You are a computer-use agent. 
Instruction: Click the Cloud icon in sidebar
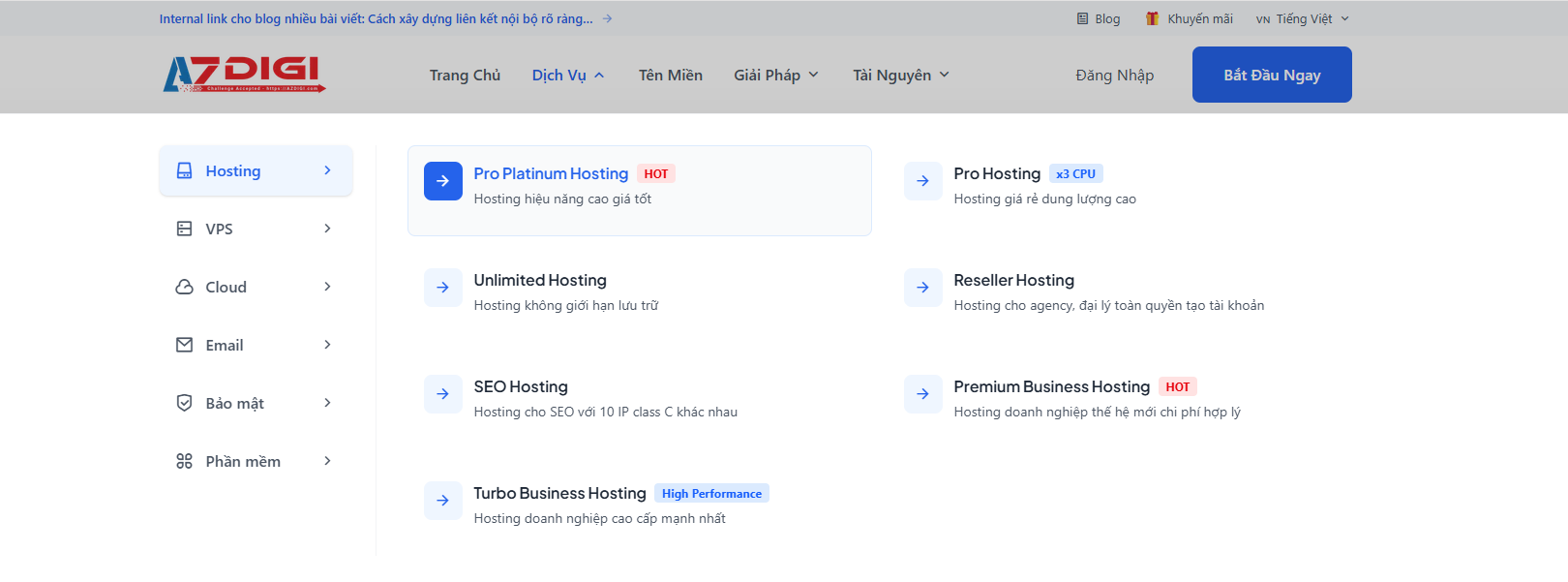click(x=184, y=287)
